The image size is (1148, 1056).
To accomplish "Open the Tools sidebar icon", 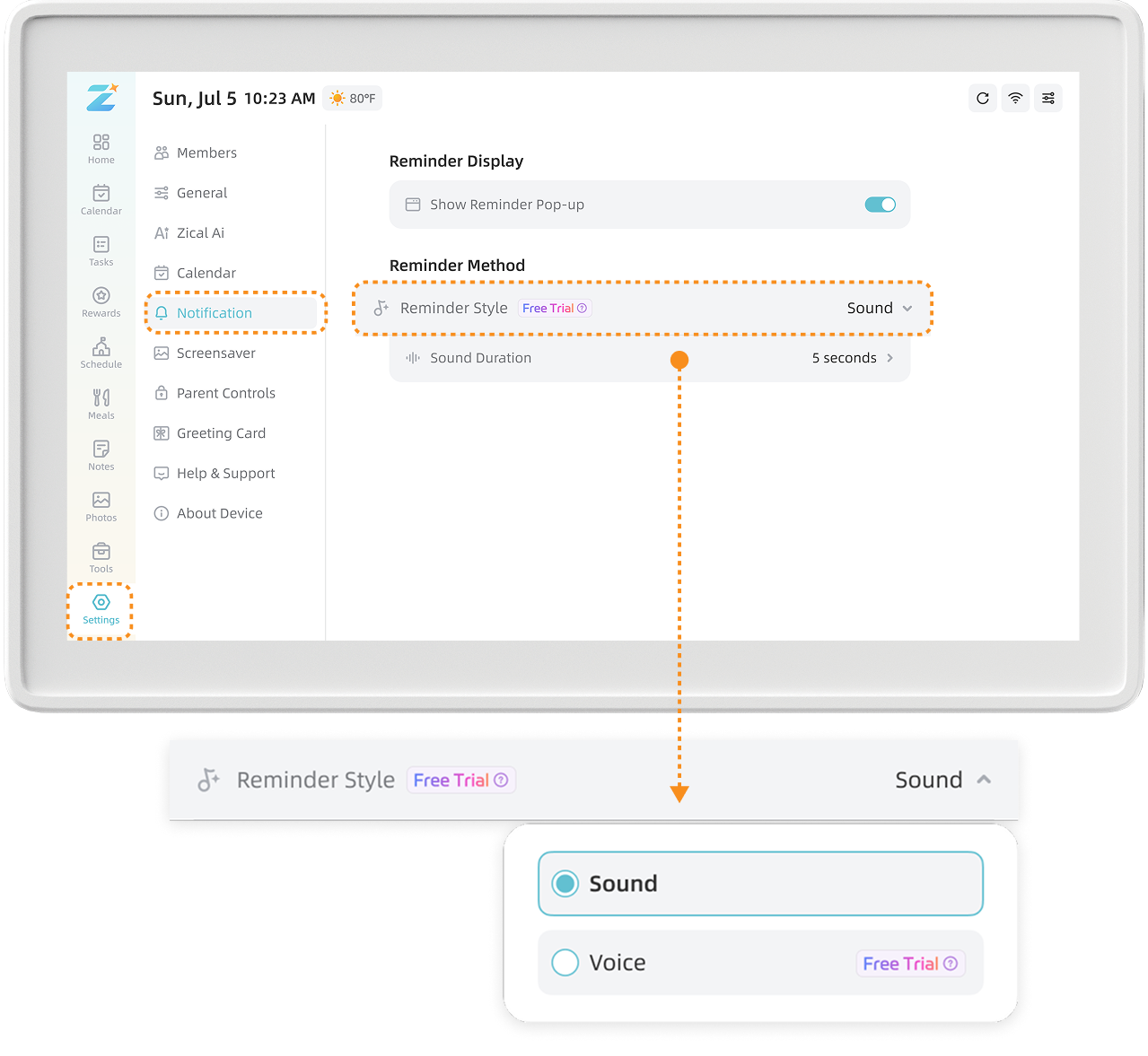I will [101, 557].
